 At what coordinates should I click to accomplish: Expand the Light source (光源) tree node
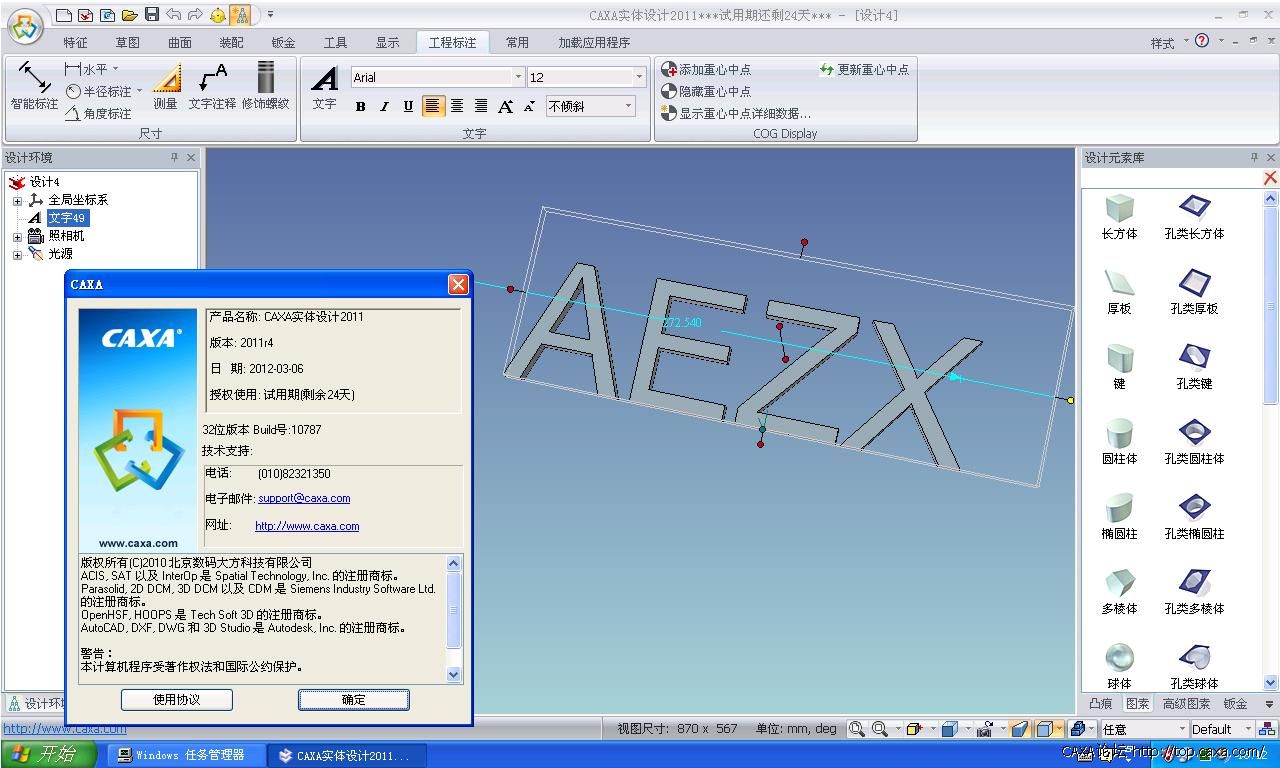point(17,255)
